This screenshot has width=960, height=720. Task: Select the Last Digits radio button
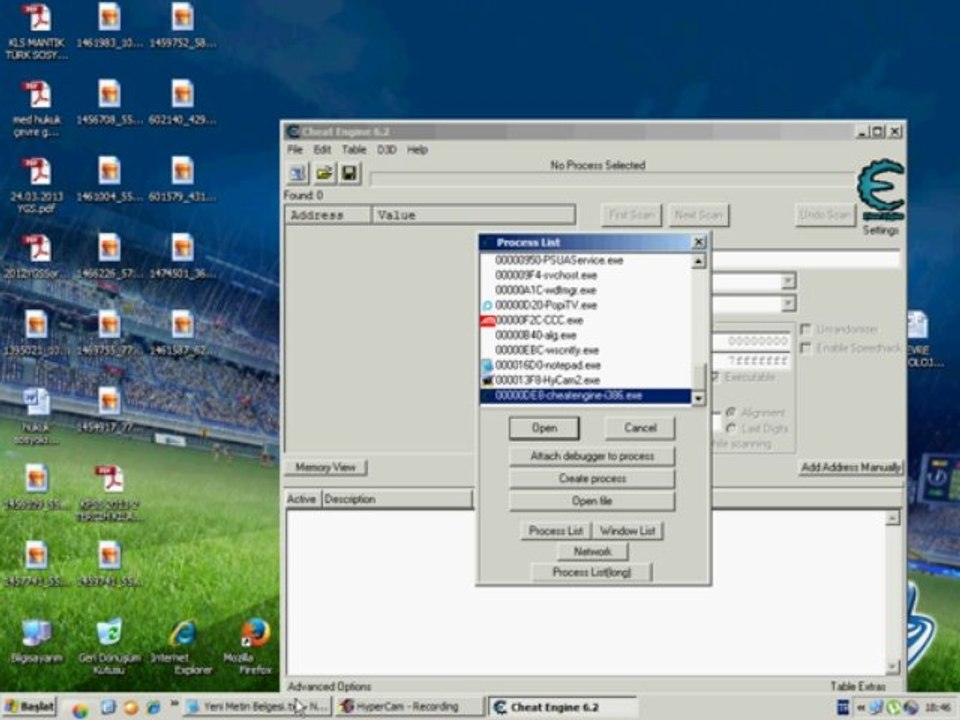(731, 428)
